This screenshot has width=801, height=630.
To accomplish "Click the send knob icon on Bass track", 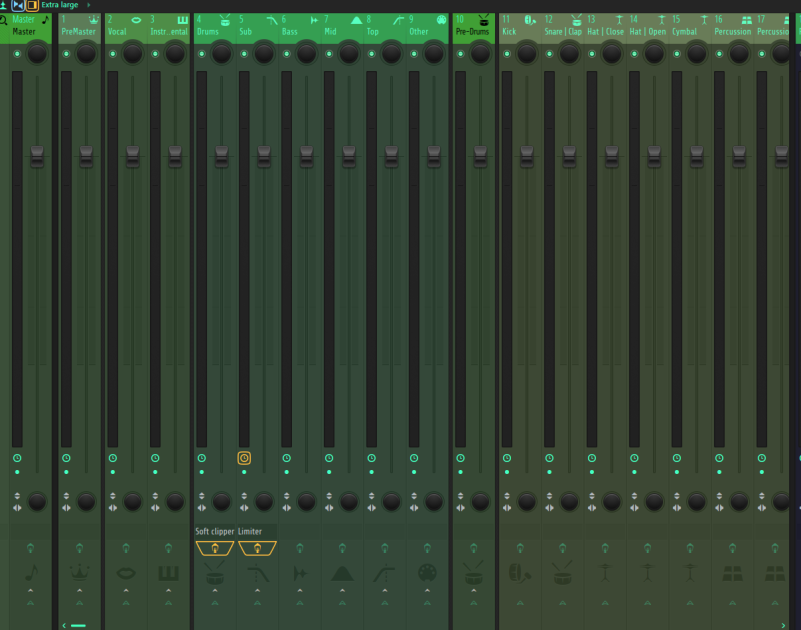I will 300,548.
